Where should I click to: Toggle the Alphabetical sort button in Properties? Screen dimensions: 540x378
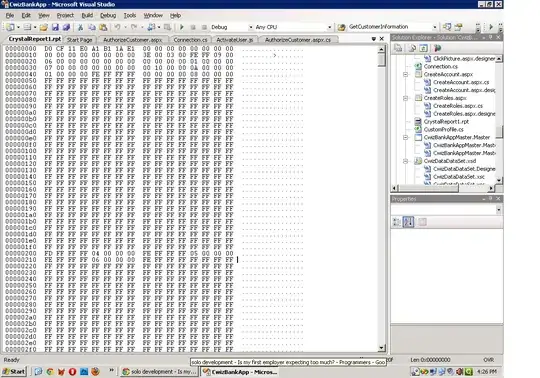408,222
